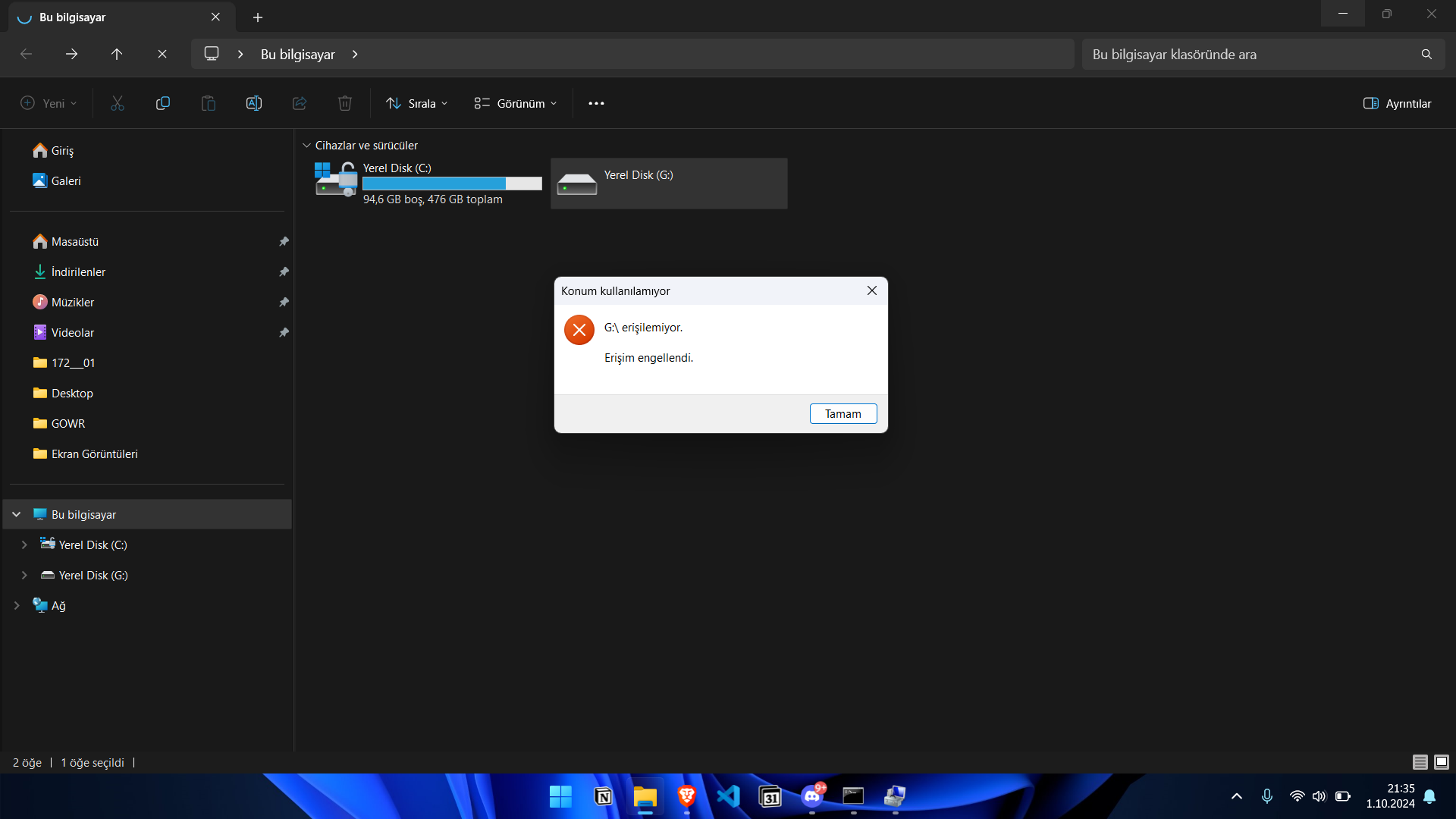Open the three-dot more options menu
This screenshot has height=819, width=1456.
click(596, 103)
